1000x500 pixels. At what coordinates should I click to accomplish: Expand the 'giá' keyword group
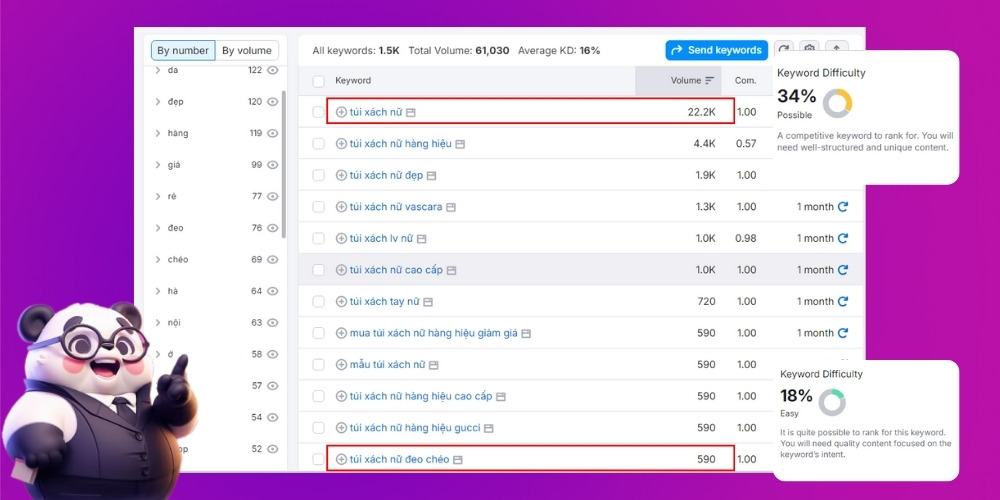158,165
